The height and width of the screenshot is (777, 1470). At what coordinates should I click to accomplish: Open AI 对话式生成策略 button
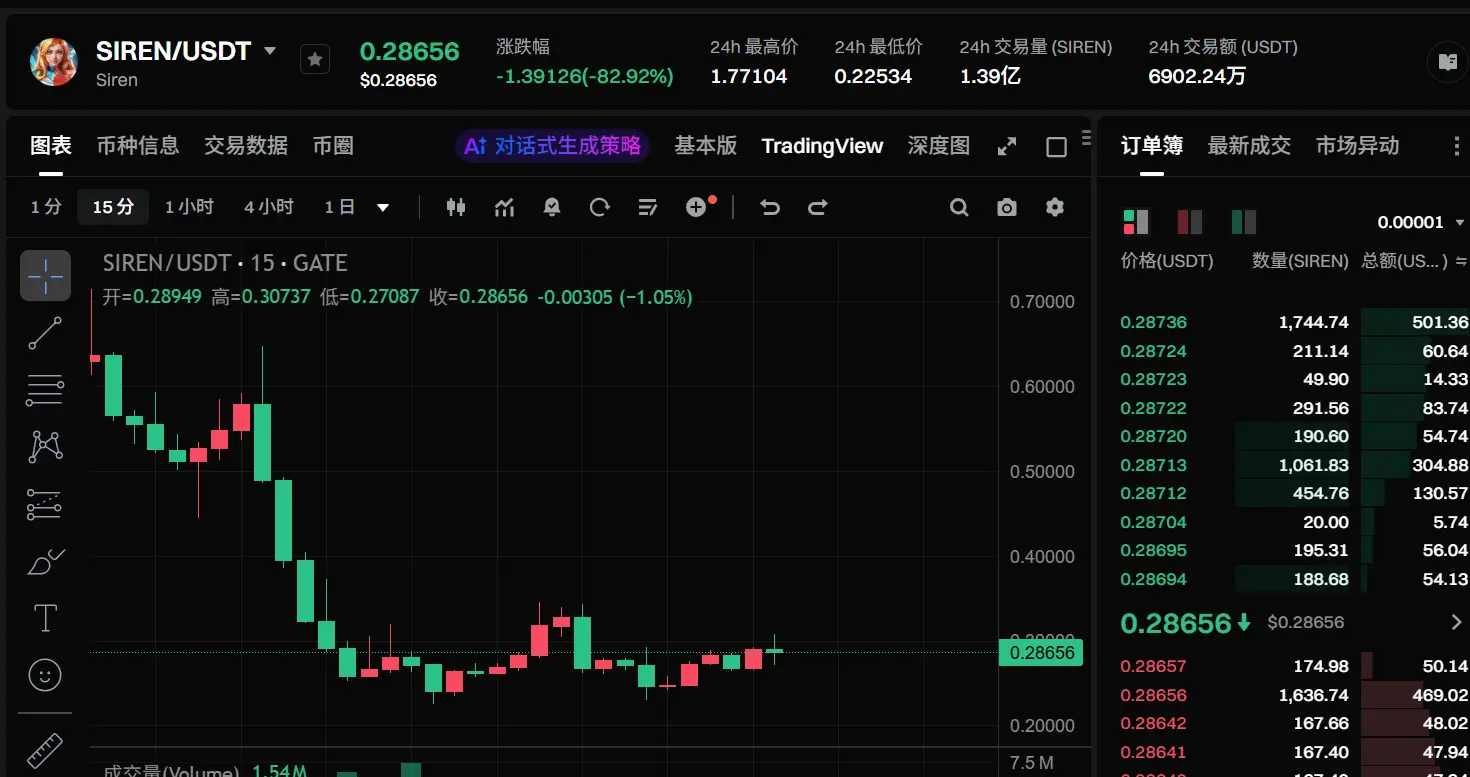553,146
